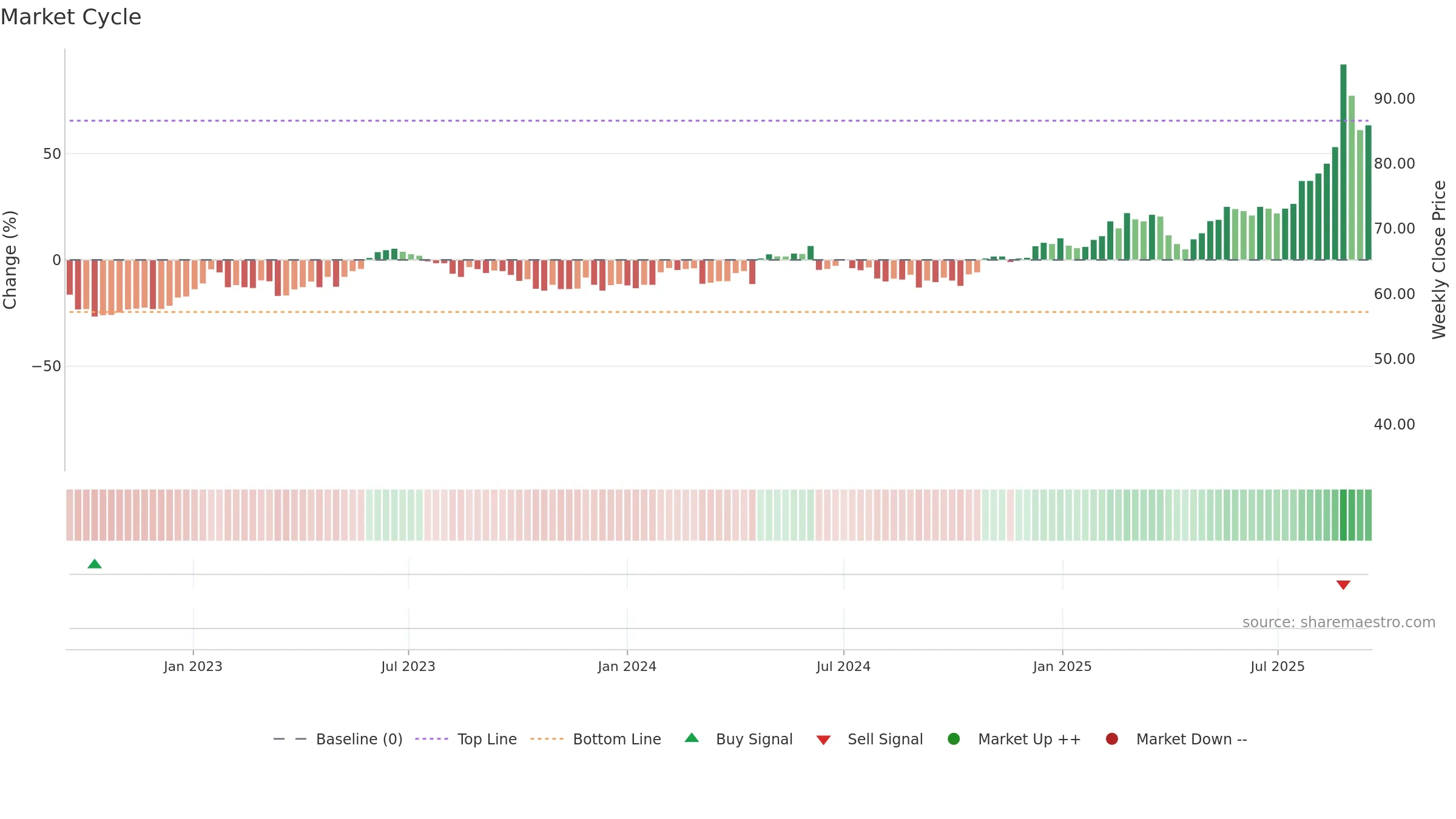Toggle the Sell Signal legend entry

click(869, 739)
